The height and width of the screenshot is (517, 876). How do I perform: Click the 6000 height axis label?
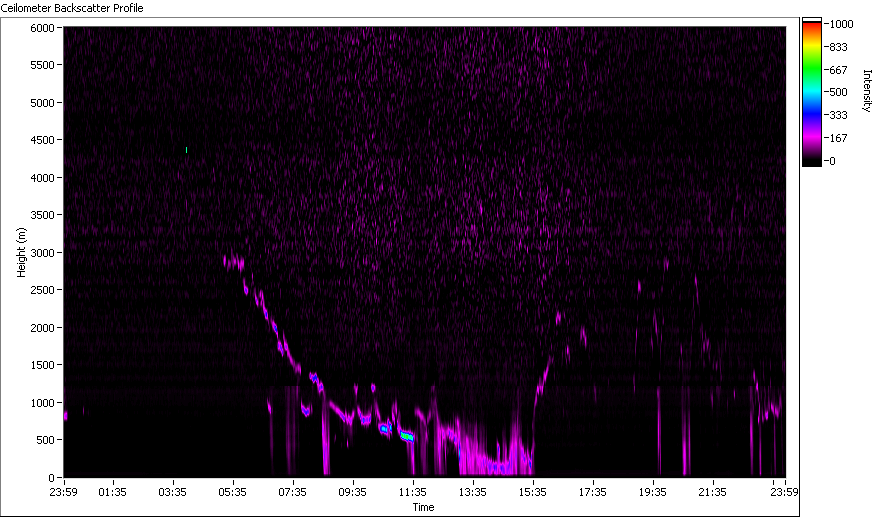pos(42,28)
